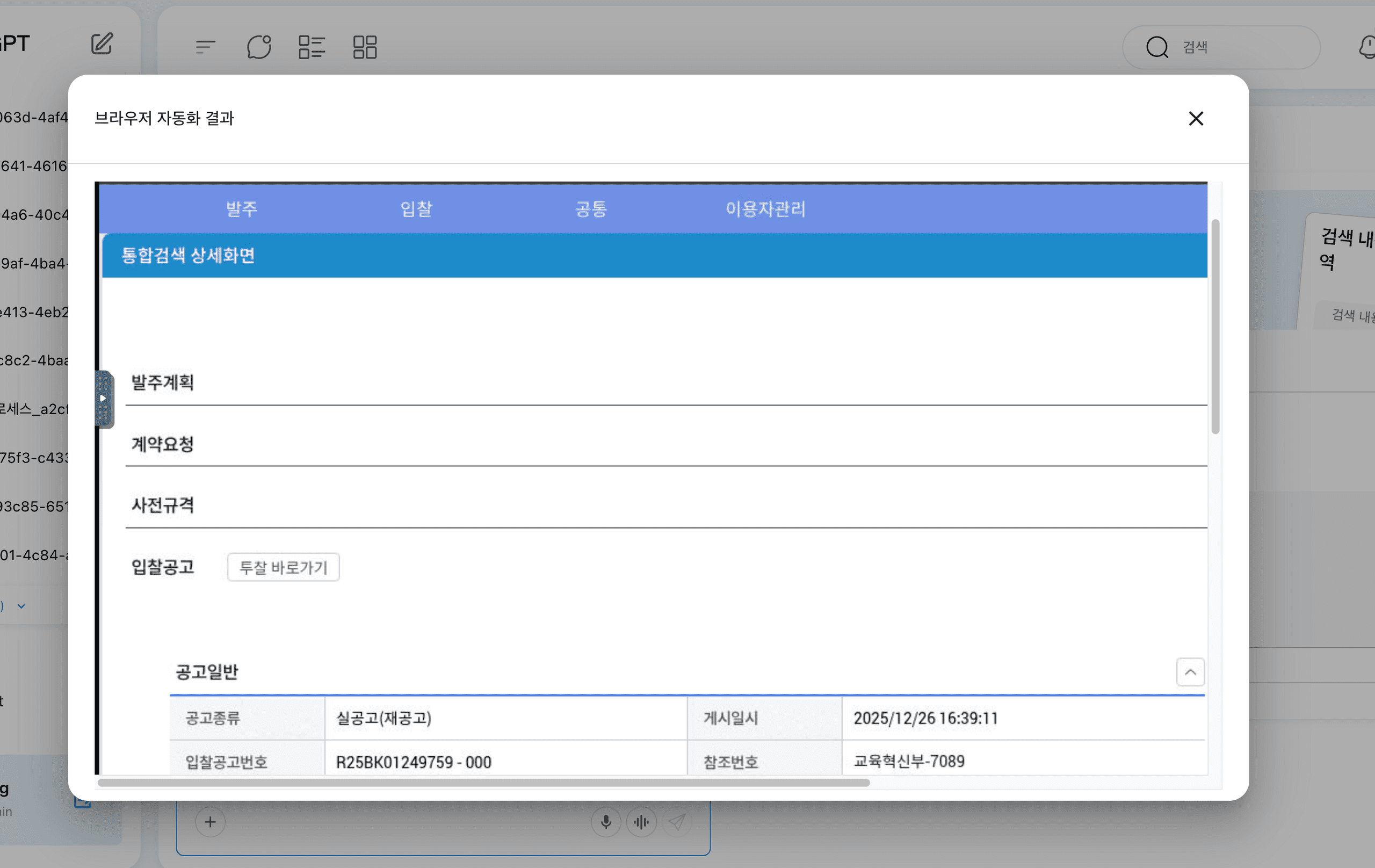Click the sort lines icon in toolbar

coord(205,47)
